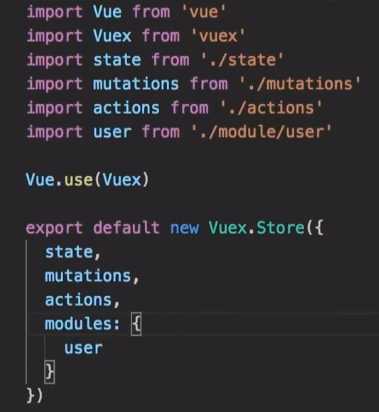
Task: Click the final closing brace and parenthesis
Action: pos(35,396)
